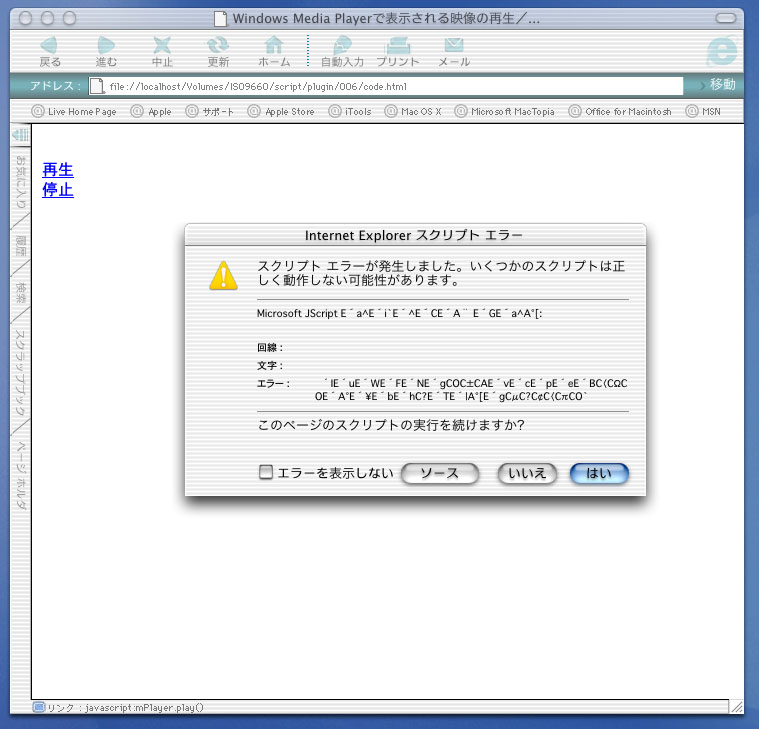Click the アドレス: label
759x729 pixels.
tap(55, 86)
